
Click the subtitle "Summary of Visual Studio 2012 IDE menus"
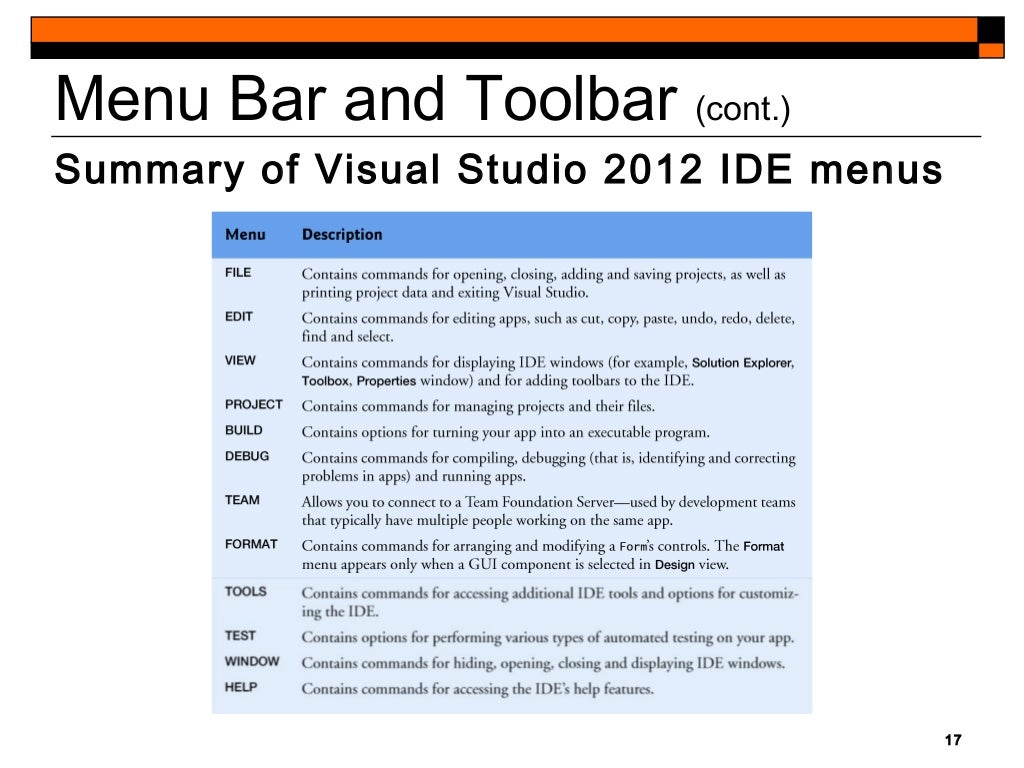(498, 169)
